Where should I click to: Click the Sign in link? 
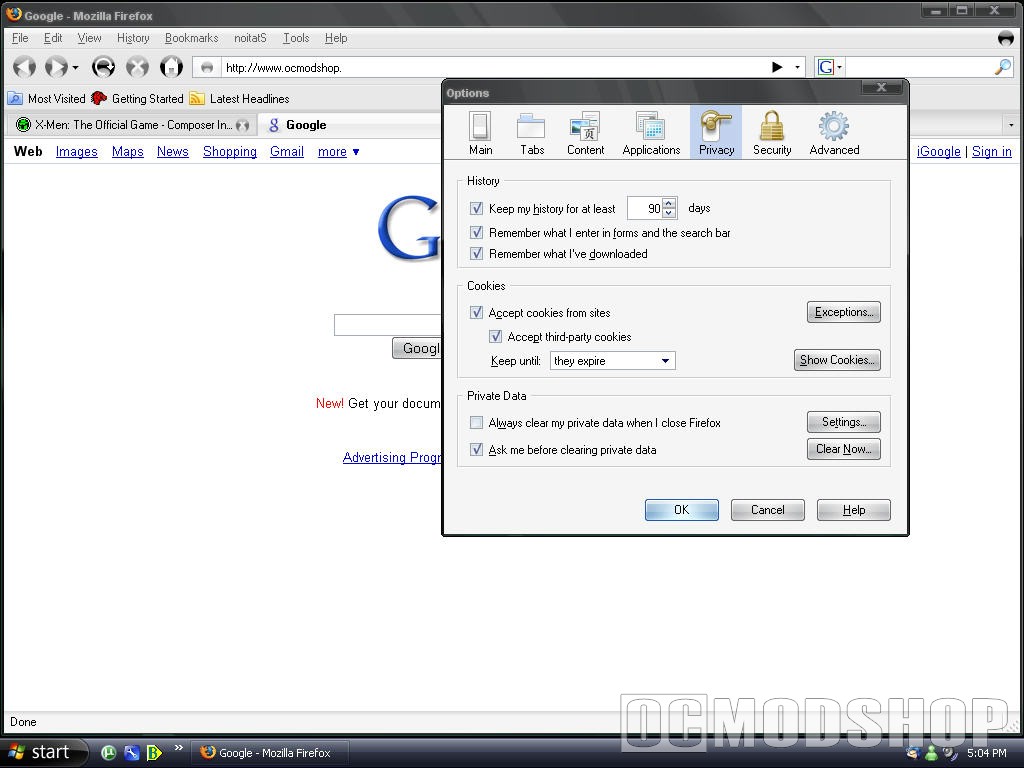click(x=991, y=152)
